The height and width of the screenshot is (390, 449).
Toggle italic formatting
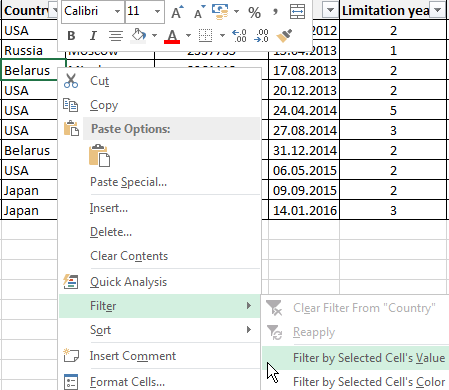coord(93,36)
